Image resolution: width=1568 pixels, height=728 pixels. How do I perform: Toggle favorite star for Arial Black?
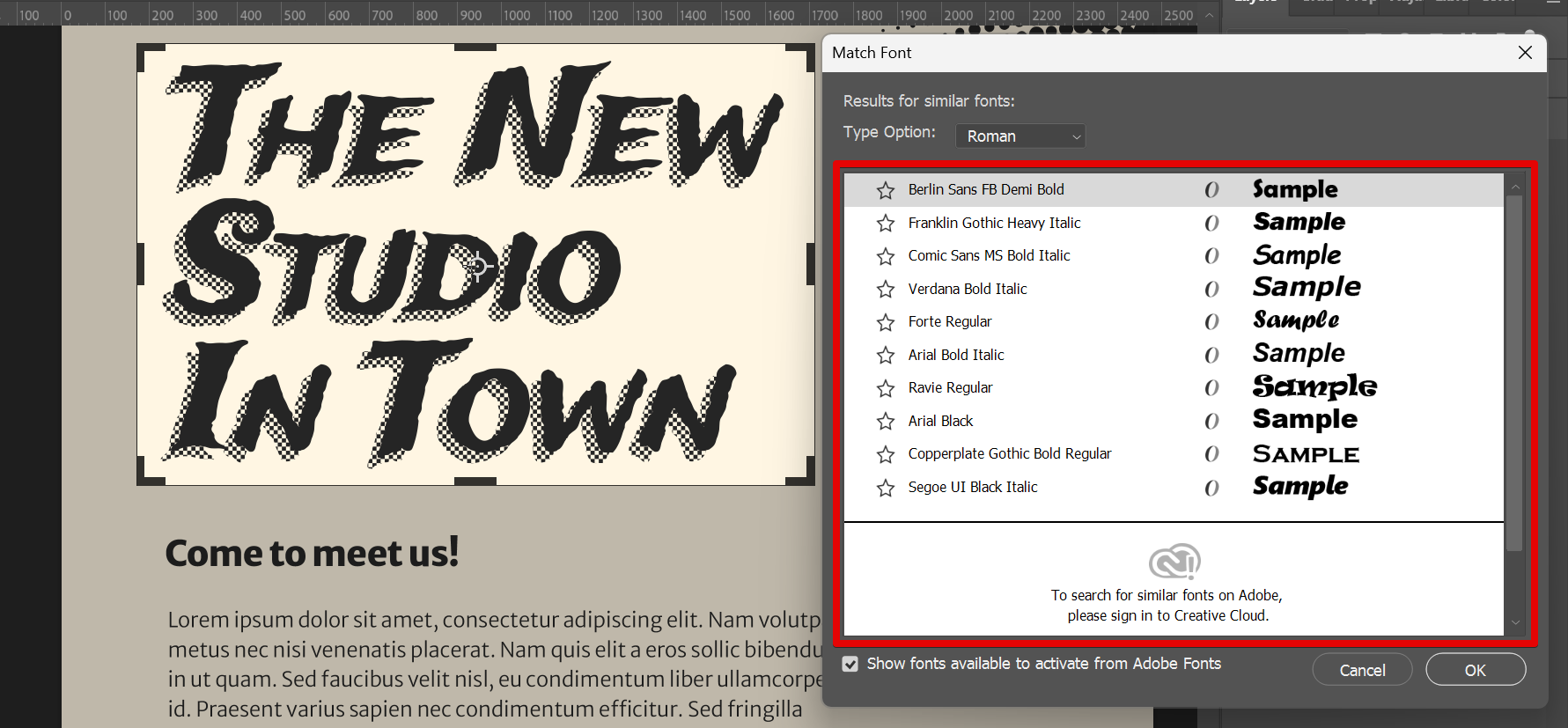coord(886,422)
